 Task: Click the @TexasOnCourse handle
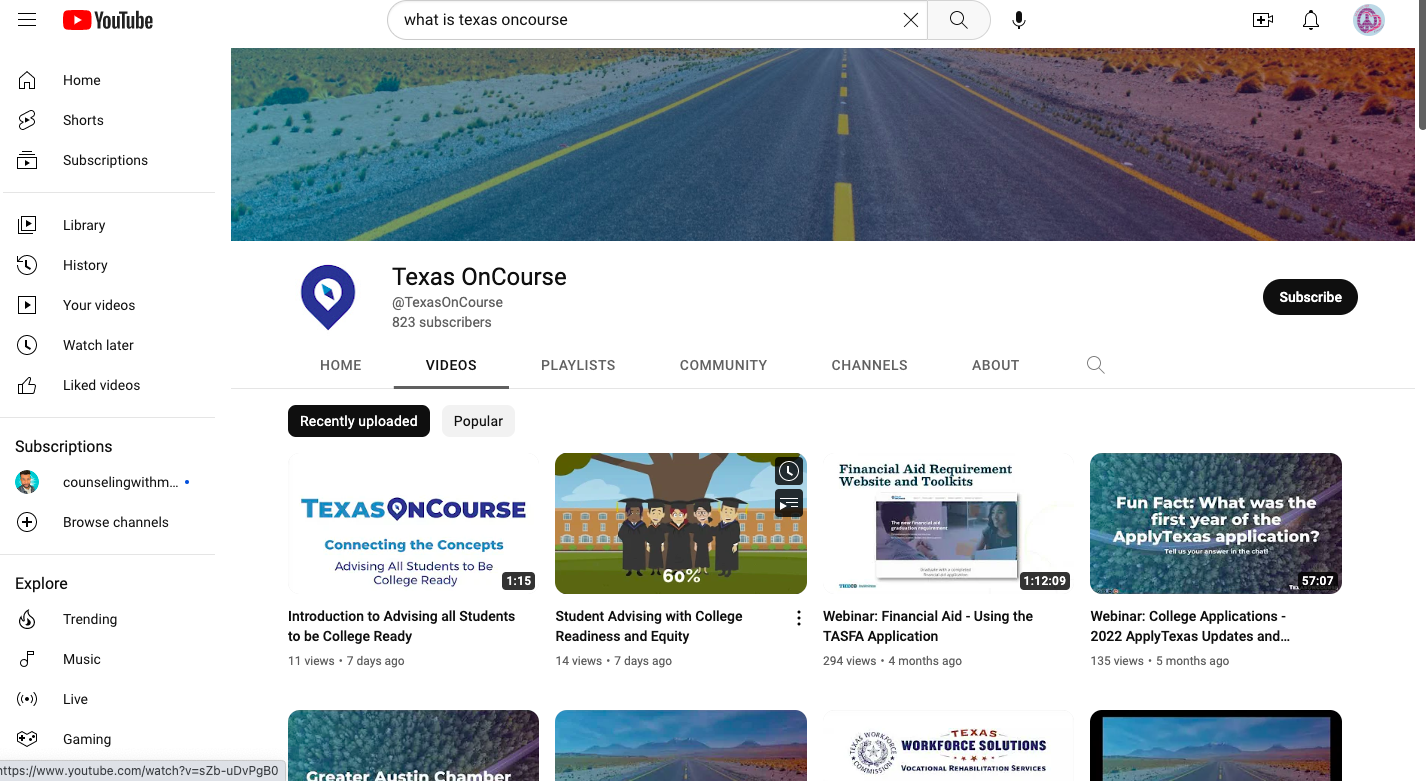click(447, 302)
